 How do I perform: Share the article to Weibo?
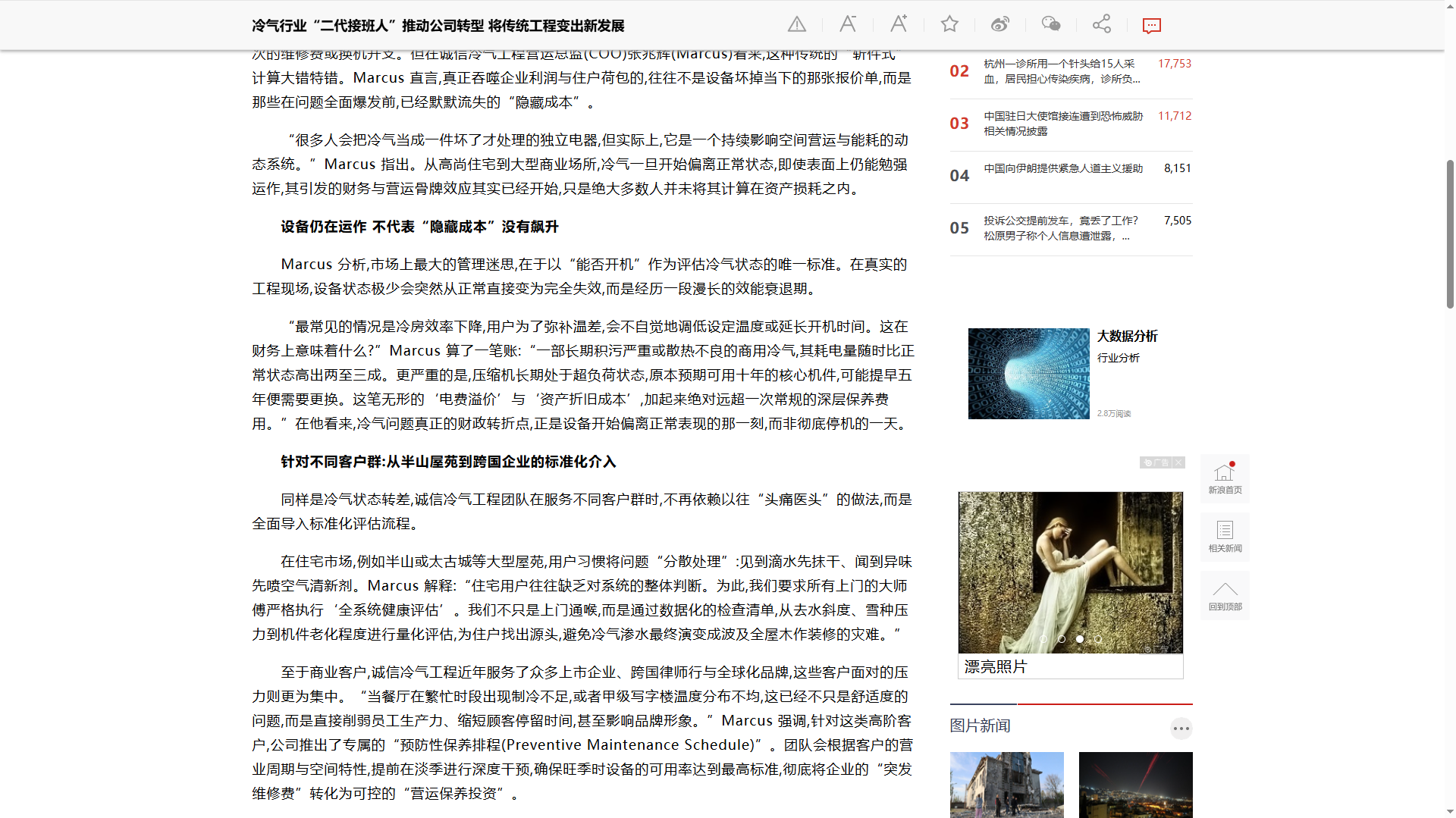[1000, 24]
